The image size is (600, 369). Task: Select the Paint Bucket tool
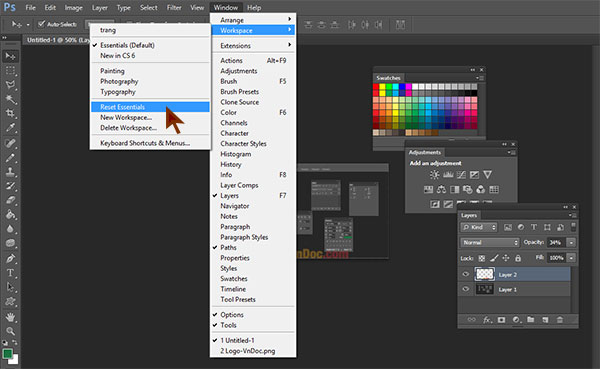pyautogui.click(x=10, y=214)
